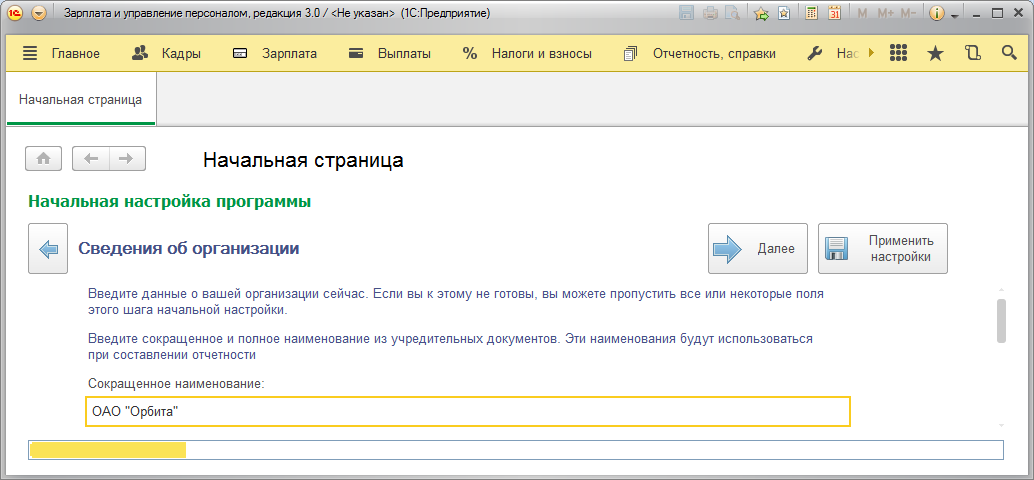Open the Зарплата section
Screen dimensions: 1034x480
point(274,54)
